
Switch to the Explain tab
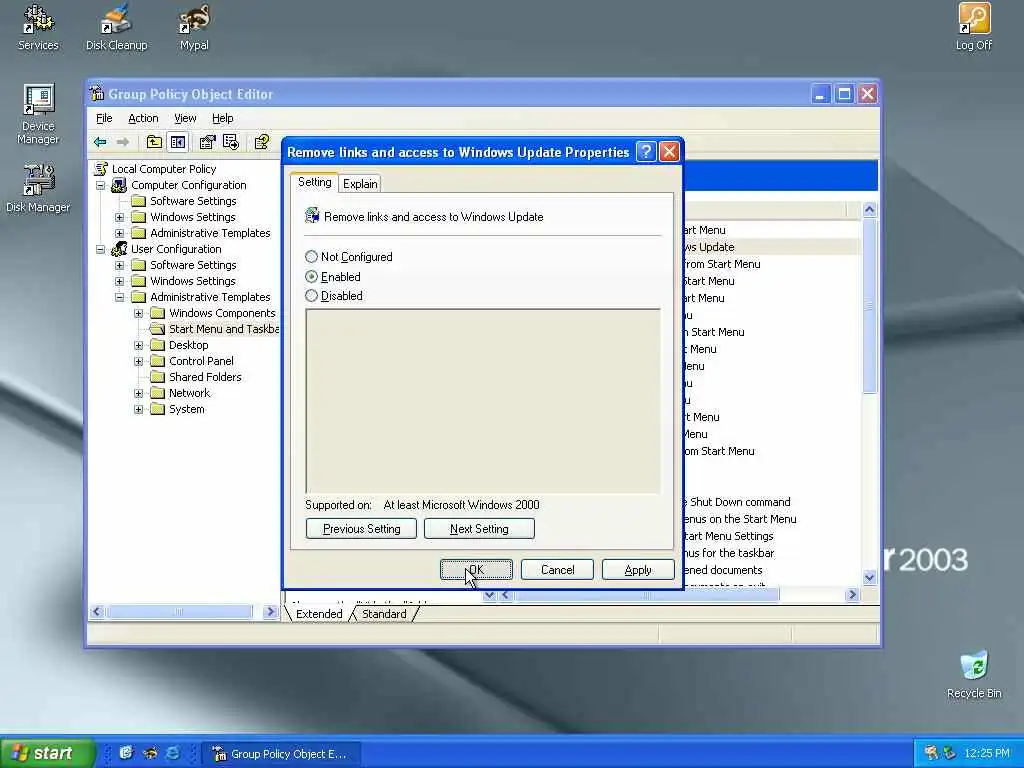point(360,184)
